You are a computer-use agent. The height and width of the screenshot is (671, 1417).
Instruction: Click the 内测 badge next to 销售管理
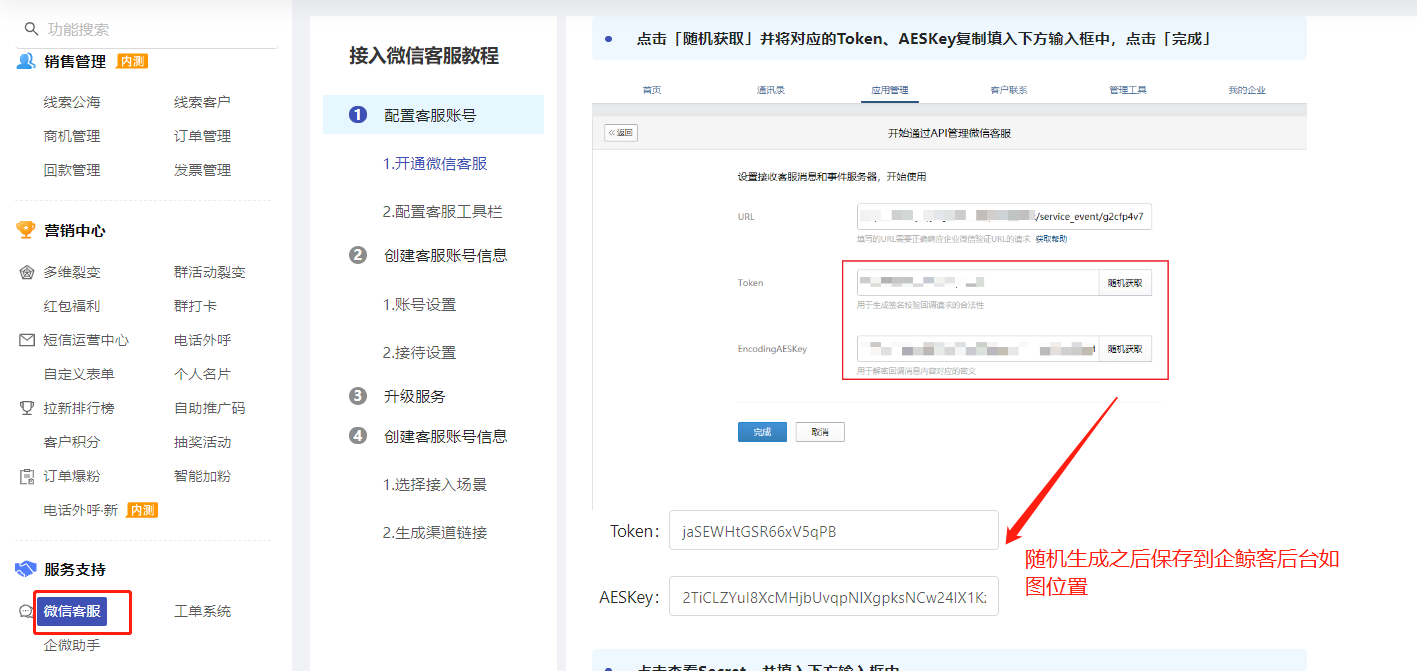click(x=132, y=61)
